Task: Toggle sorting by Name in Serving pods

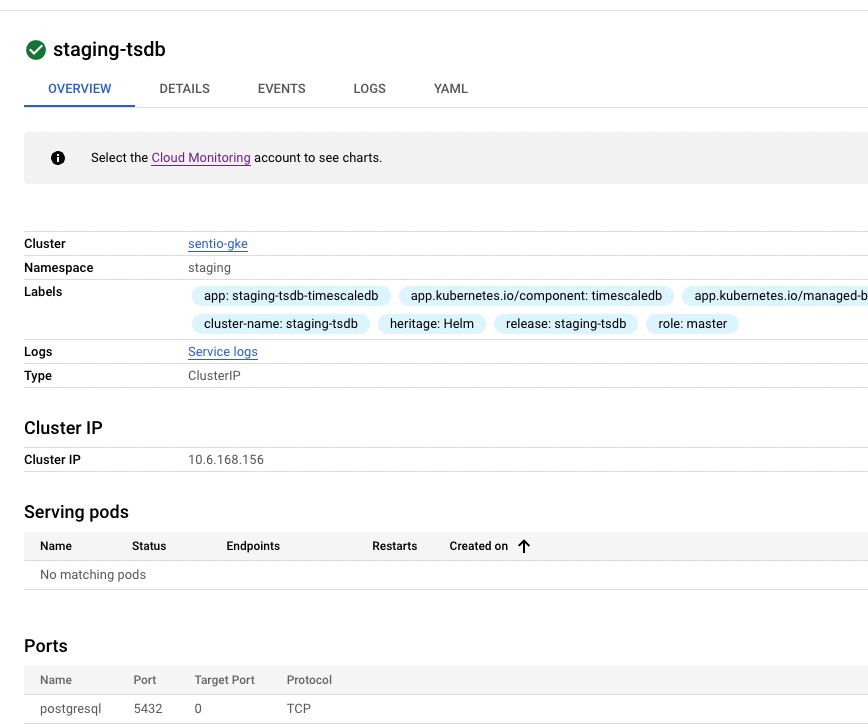Action: (x=55, y=546)
